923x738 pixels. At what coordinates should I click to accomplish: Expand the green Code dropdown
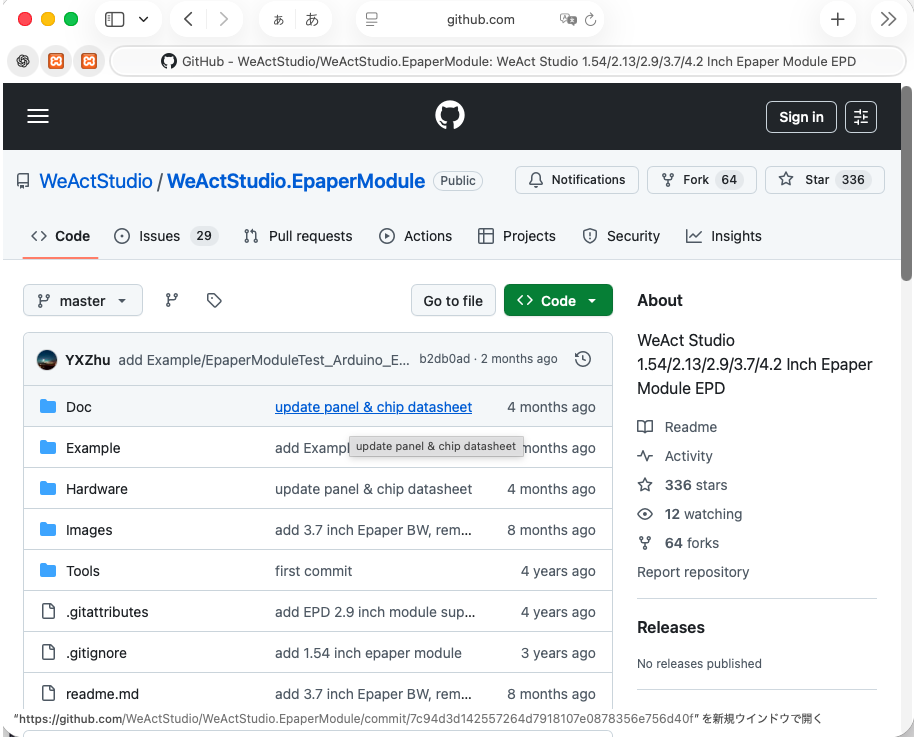click(x=558, y=300)
